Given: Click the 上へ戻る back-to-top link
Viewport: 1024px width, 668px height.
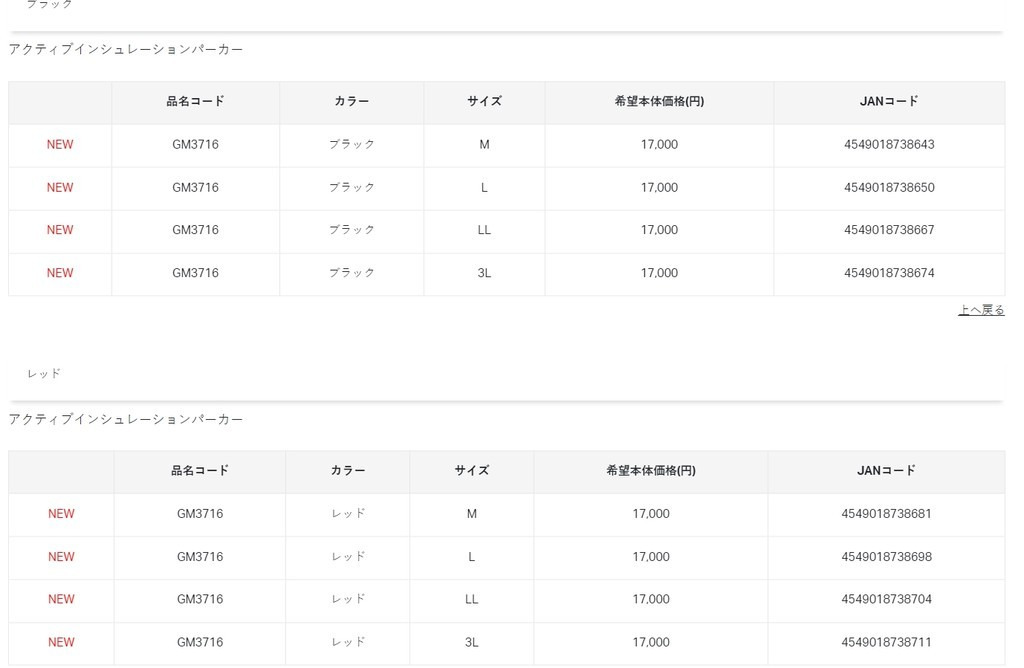Looking at the screenshot, I should pyautogui.click(x=981, y=310).
